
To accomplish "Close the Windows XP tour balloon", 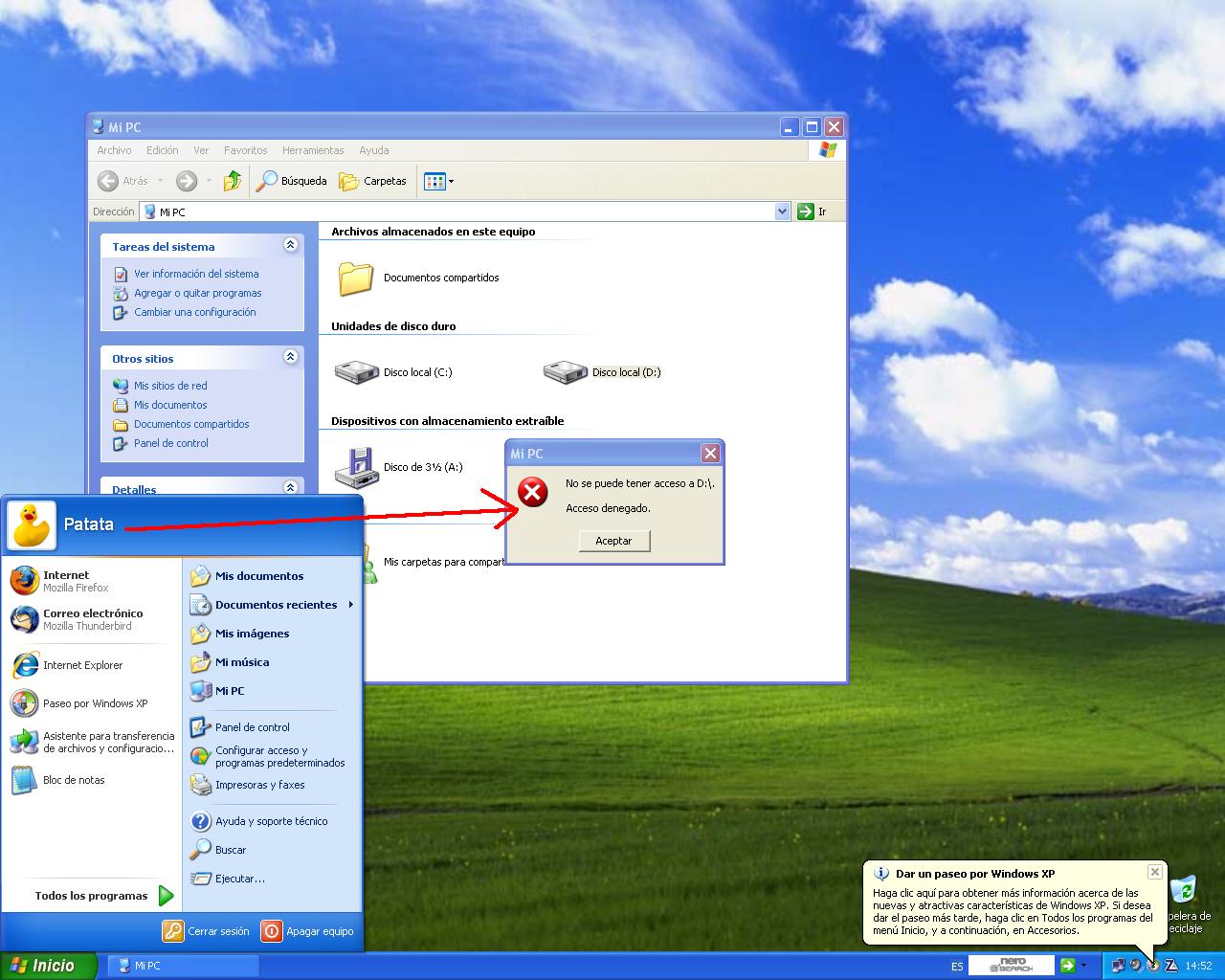I will [1155, 872].
